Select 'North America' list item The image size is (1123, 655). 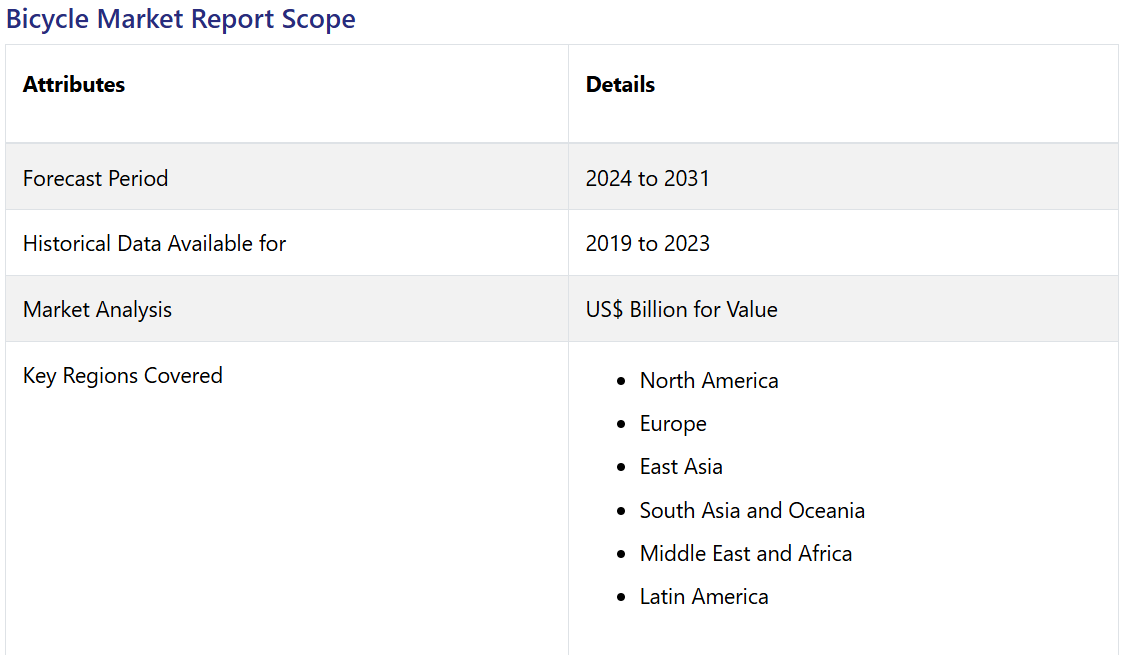(x=709, y=380)
